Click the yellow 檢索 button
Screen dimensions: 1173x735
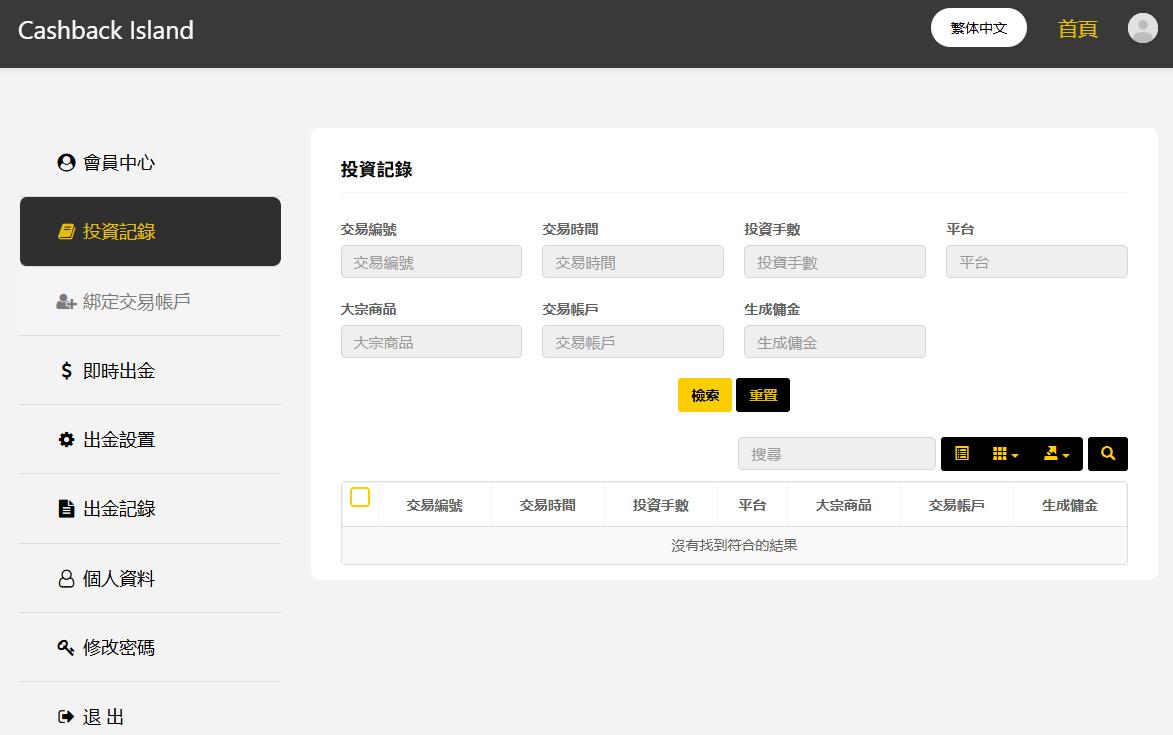click(x=705, y=395)
